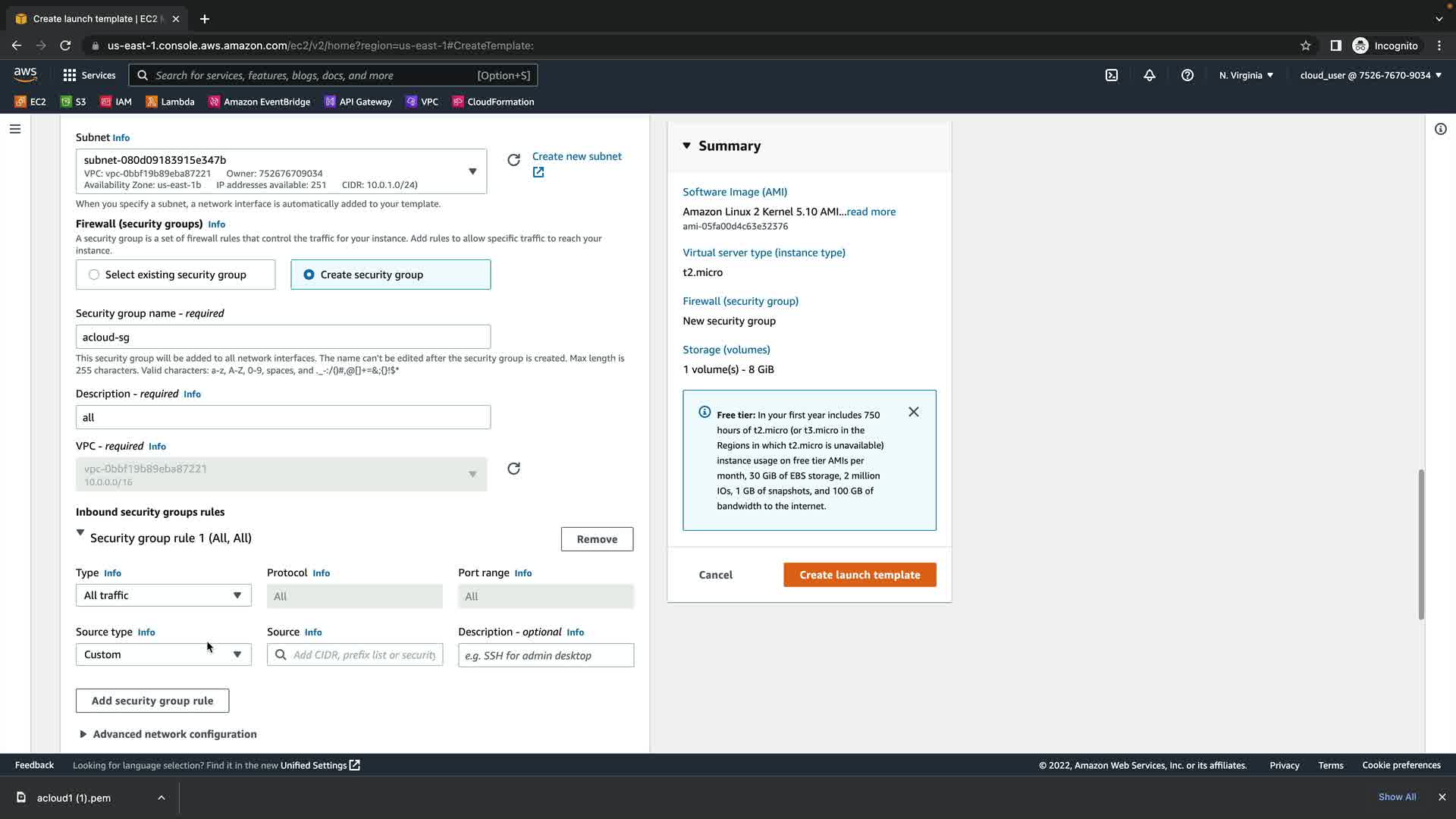This screenshot has height=819, width=1456.
Task: Click the help question mark icon
Action: [1188, 75]
